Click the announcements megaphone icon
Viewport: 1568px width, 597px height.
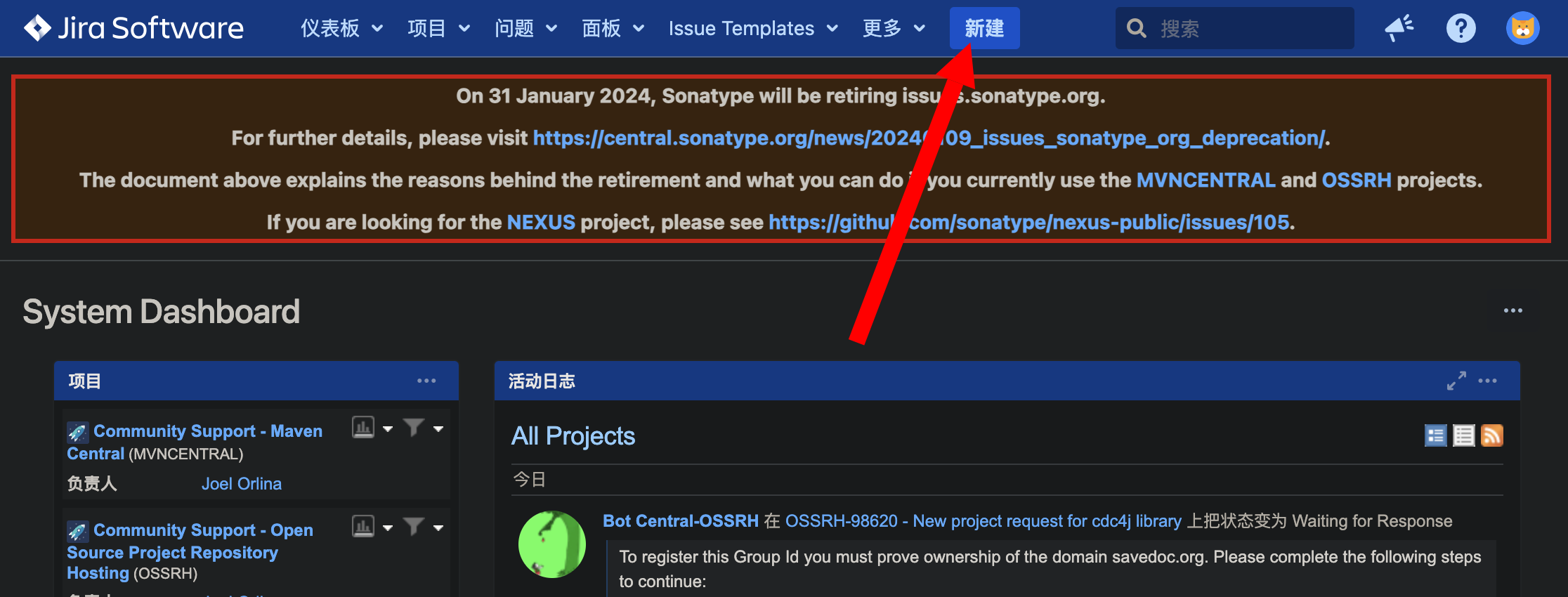pos(1399,28)
